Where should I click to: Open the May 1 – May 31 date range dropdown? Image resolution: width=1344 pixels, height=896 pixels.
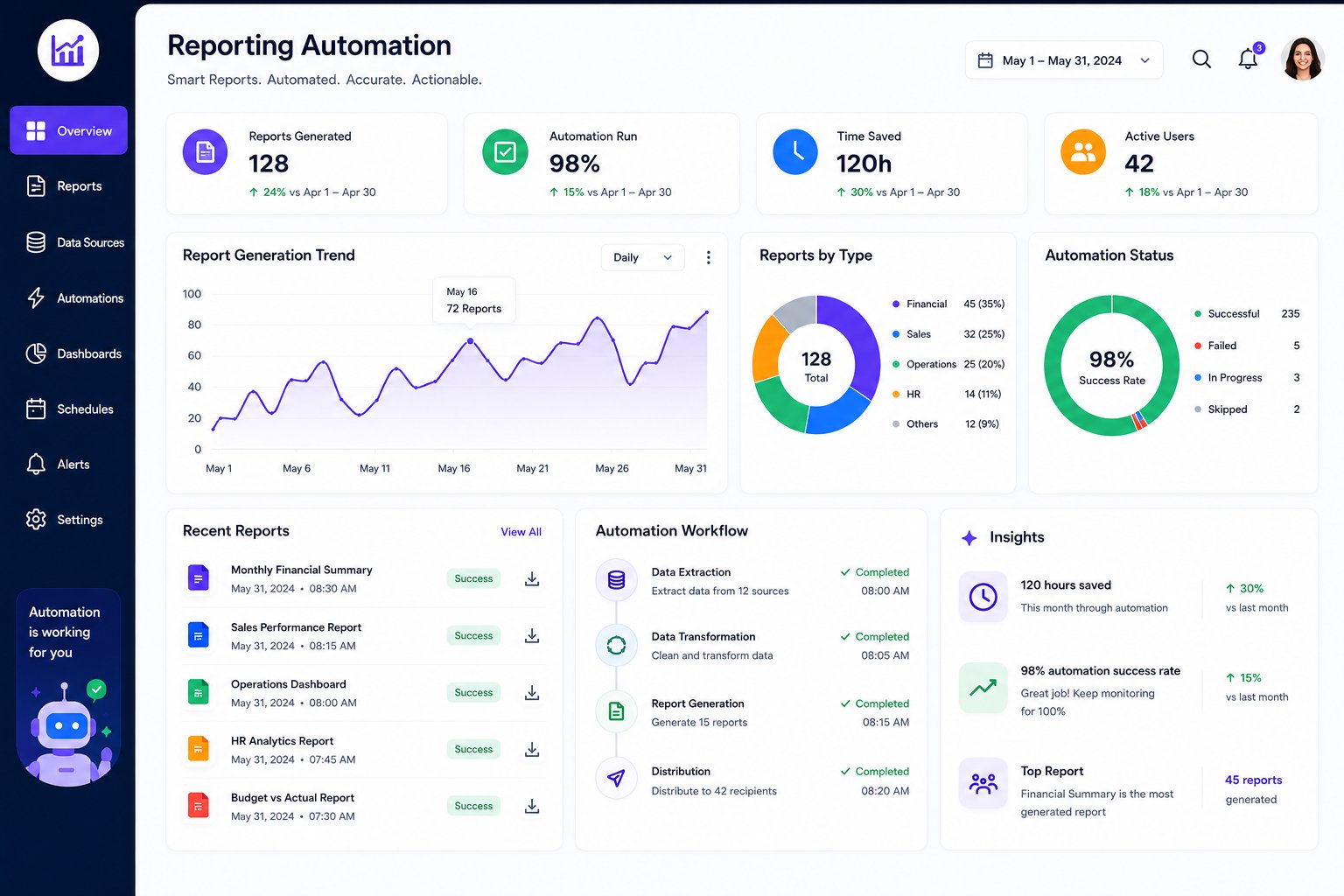tap(1064, 60)
